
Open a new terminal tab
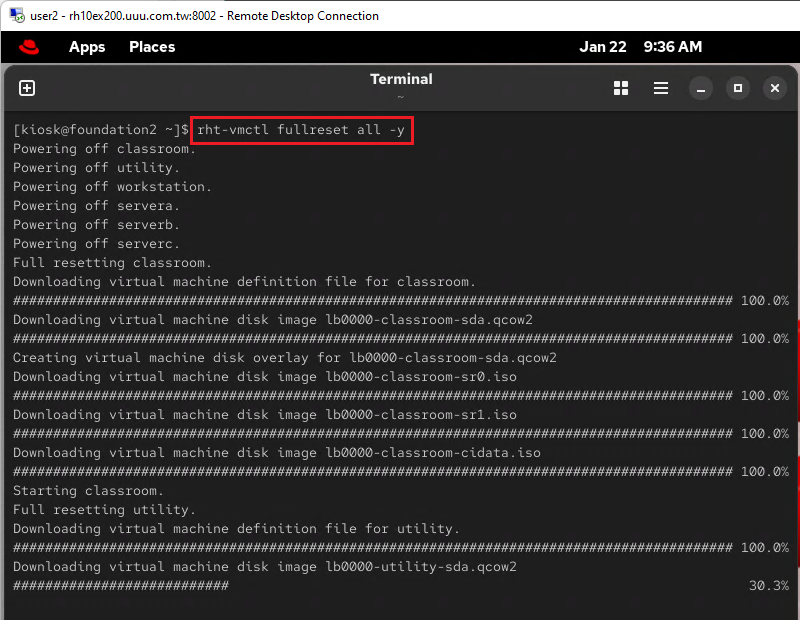pos(27,88)
